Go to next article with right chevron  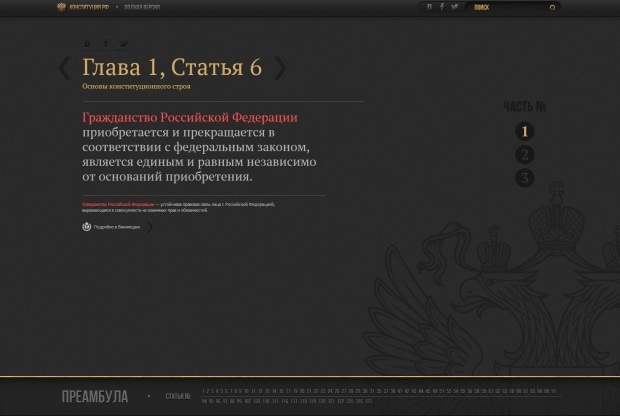coord(280,68)
